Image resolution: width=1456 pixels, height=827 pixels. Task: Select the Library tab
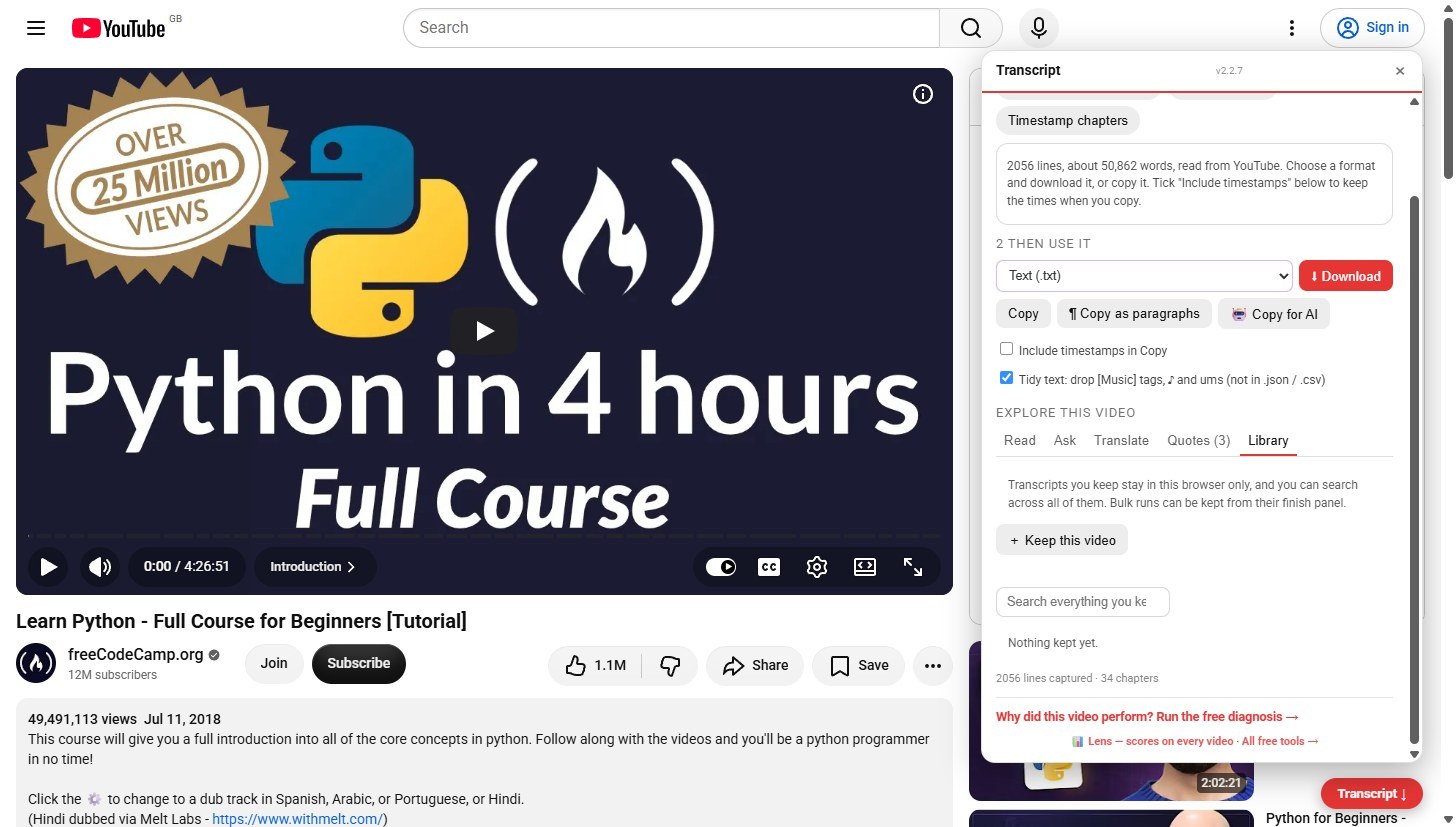pos(1268,441)
